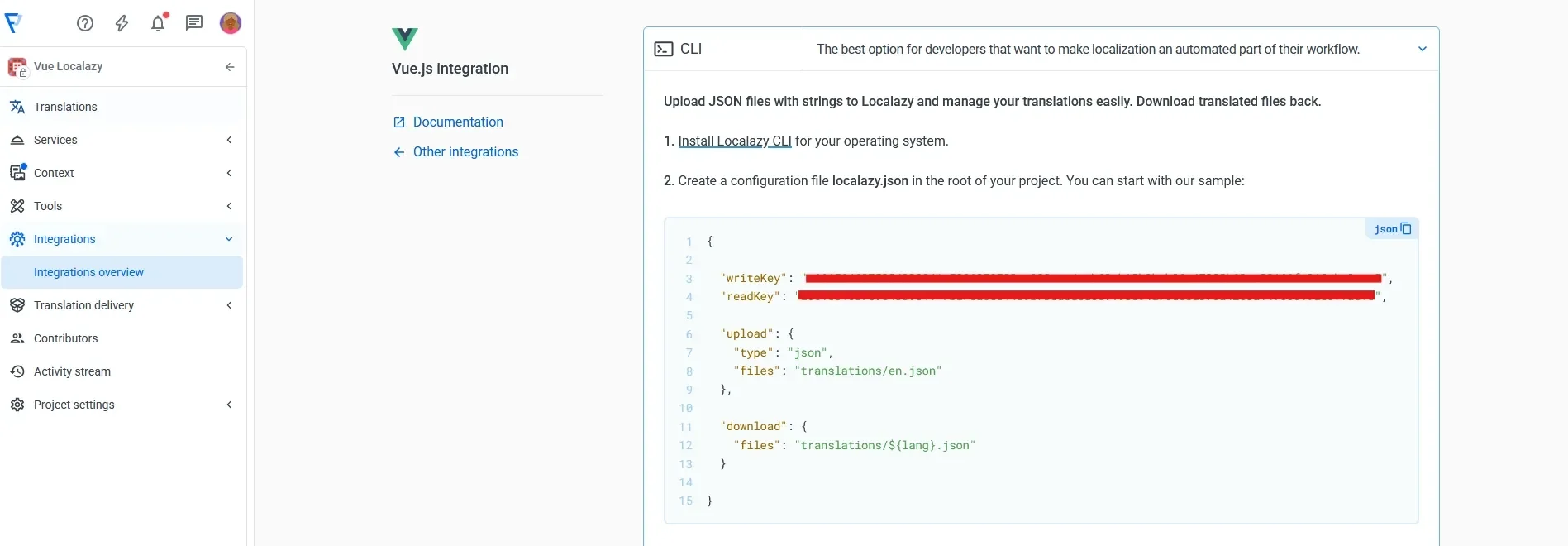Collapse sidebar with back arrow
Image resolution: width=1568 pixels, height=546 pixels.
pos(230,67)
